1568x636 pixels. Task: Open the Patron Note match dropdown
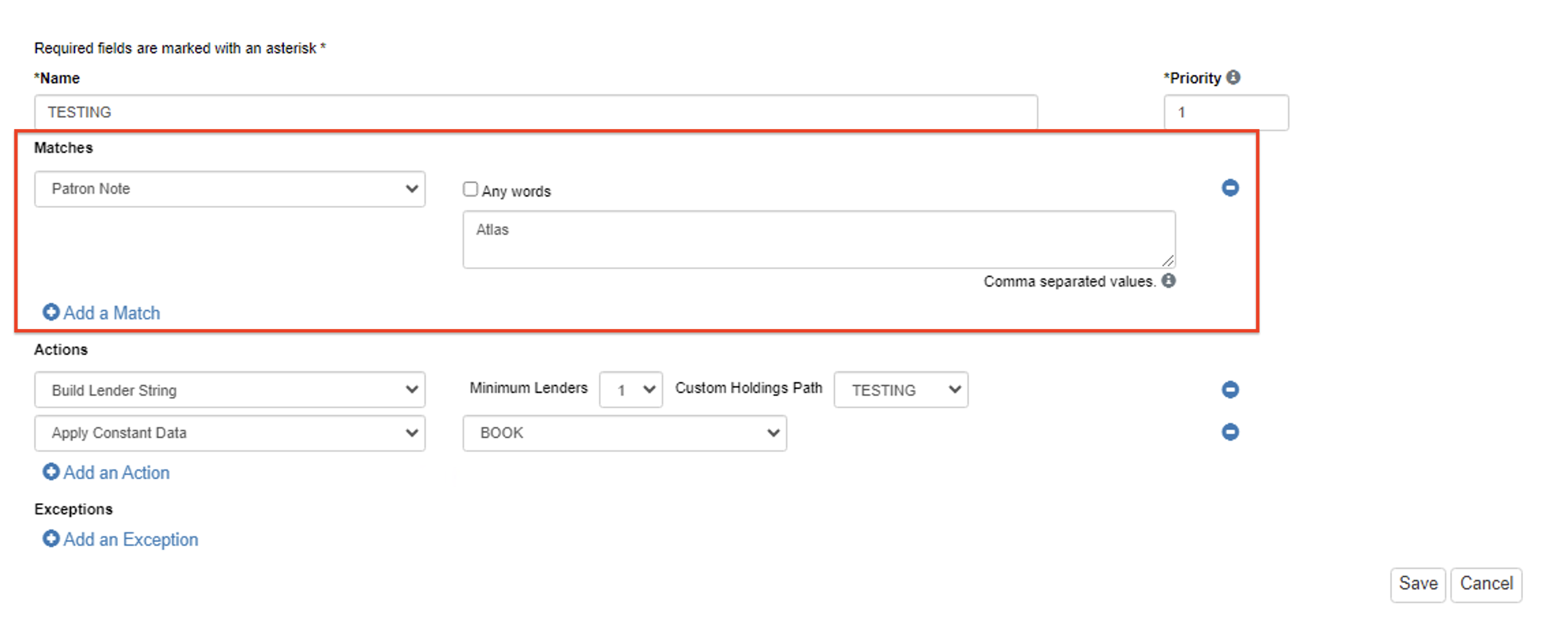pyautogui.click(x=229, y=189)
